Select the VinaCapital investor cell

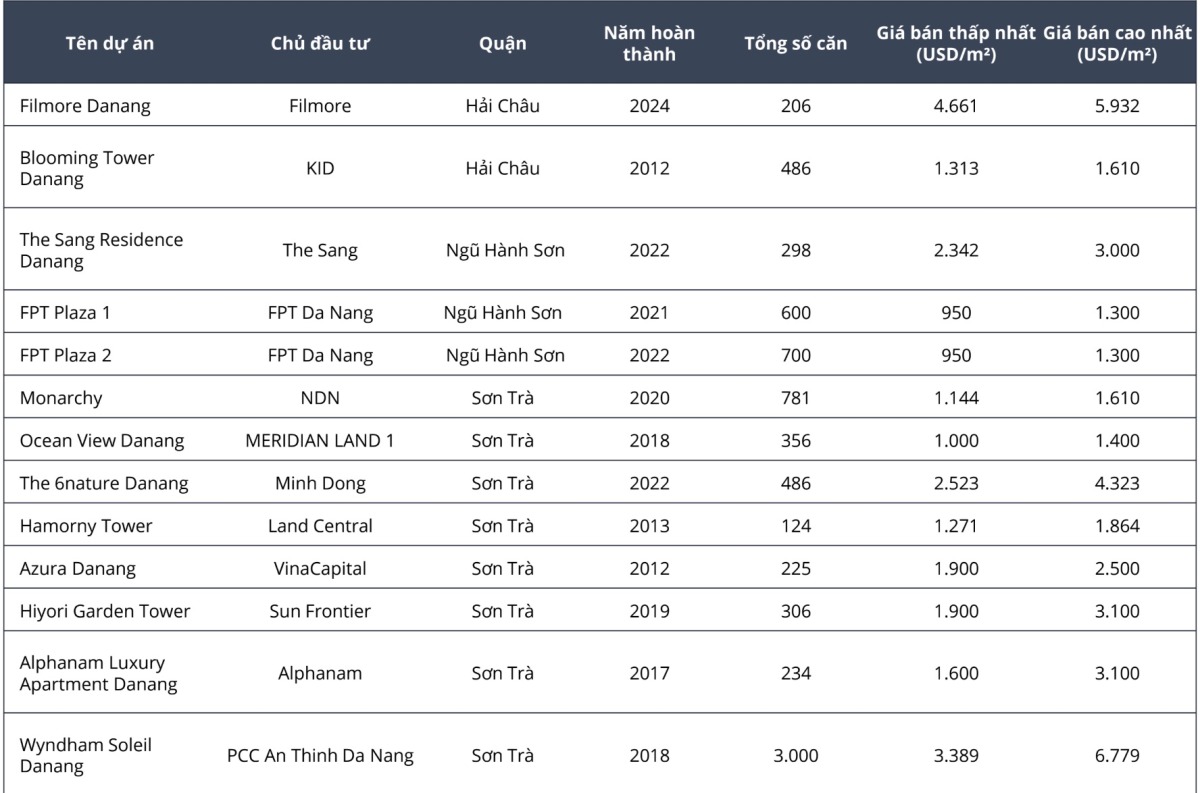[320, 568]
